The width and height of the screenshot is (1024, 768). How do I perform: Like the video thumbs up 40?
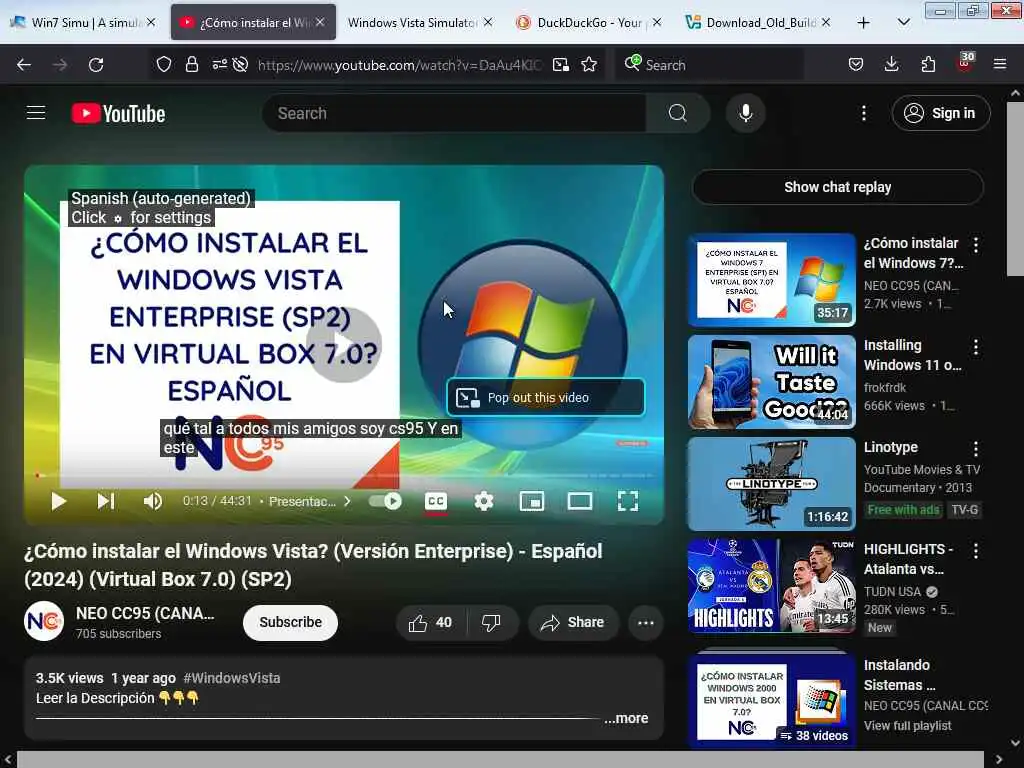point(430,622)
